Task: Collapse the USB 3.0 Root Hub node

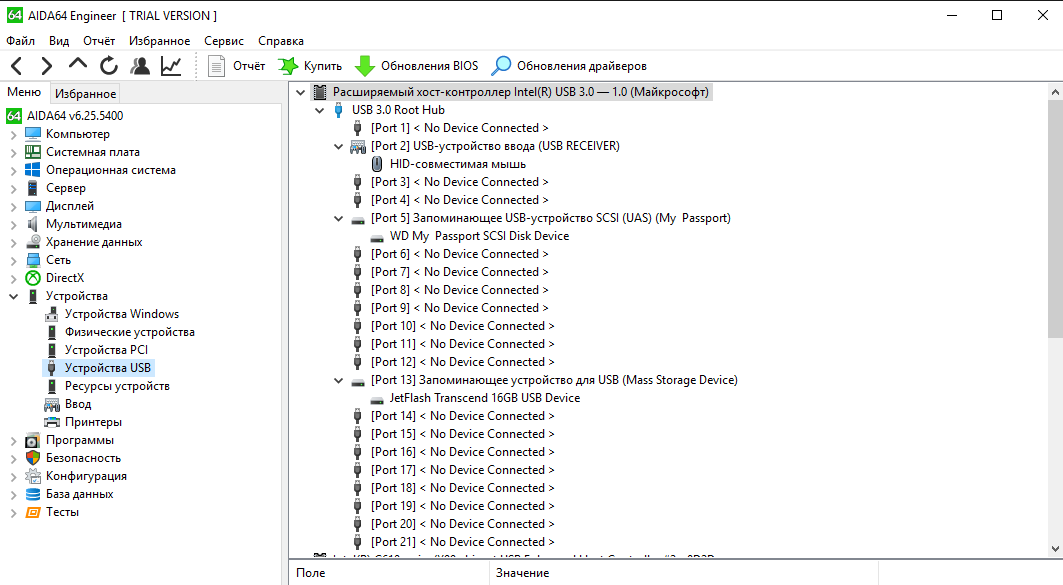Action: pyautogui.click(x=319, y=110)
